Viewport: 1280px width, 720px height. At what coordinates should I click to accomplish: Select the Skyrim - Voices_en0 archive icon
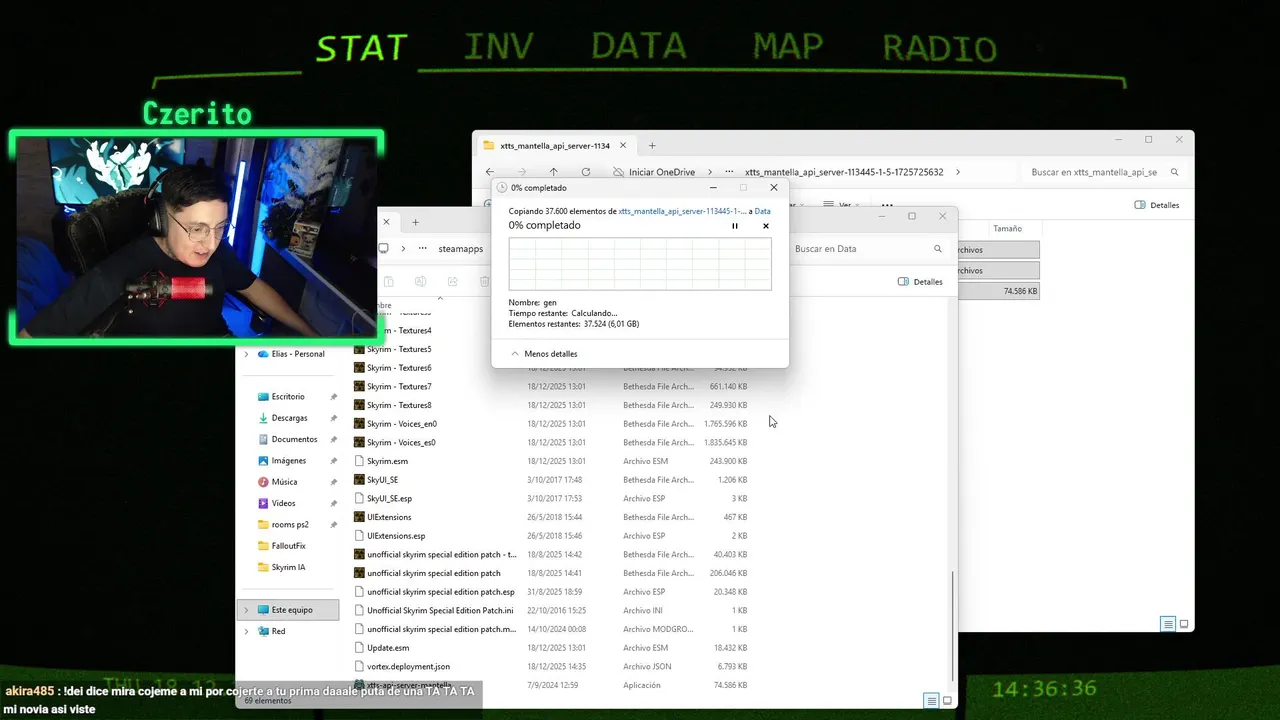pyautogui.click(x=359, y=424)
